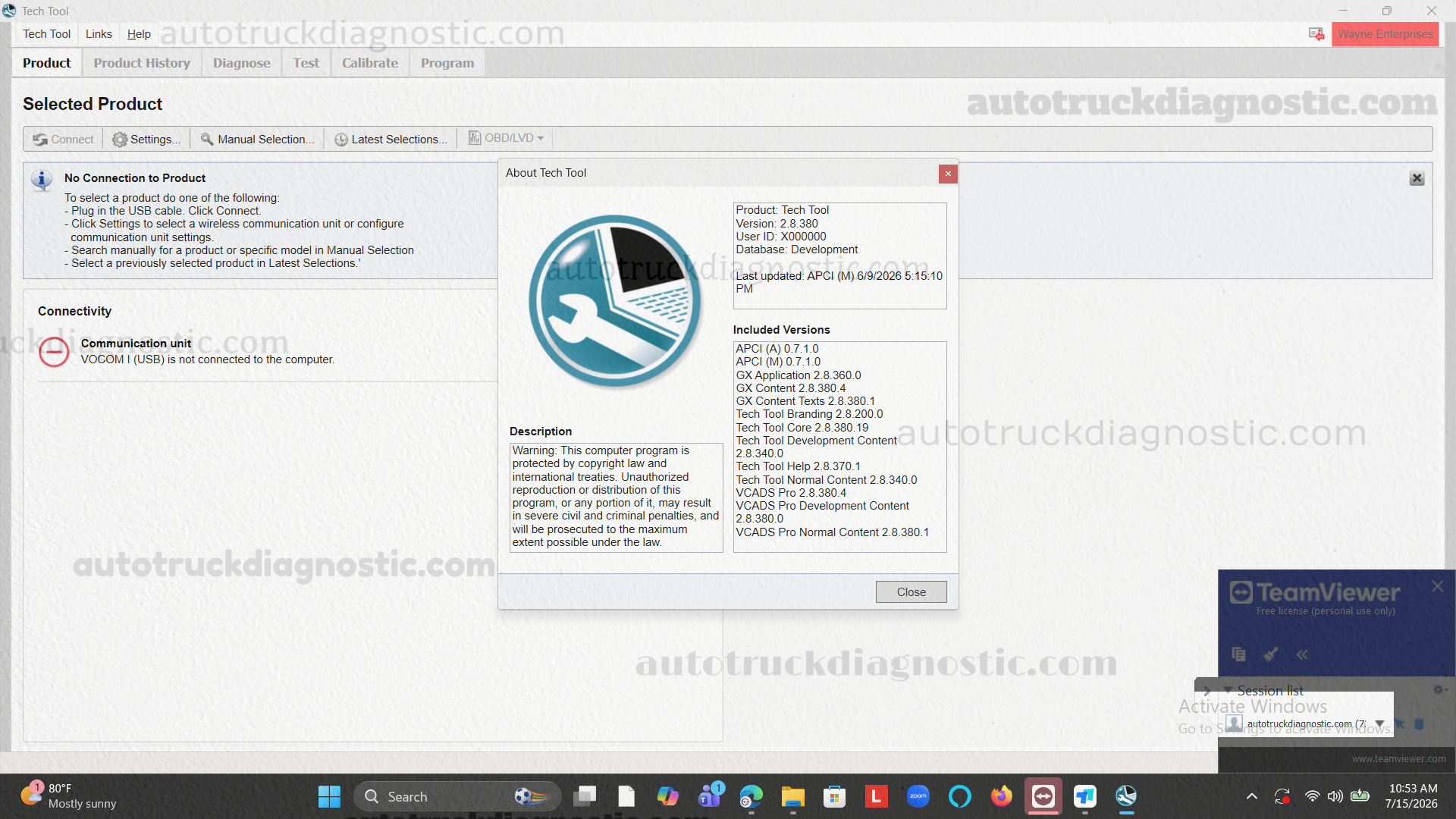This screenshot has height=819, width=1456.
Task: Click the Description warning text box
Action: coord(616,497)
